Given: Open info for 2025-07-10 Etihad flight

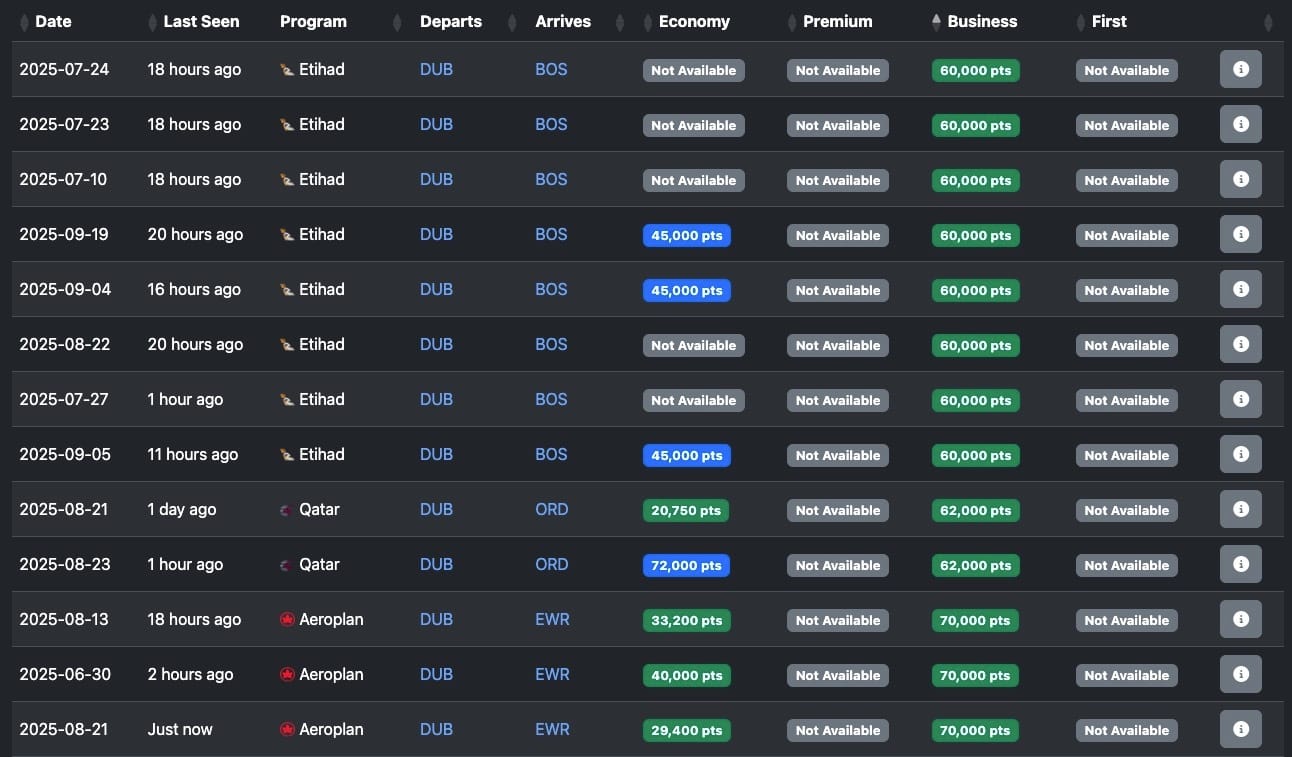Looking at the screenshot, I should [x=1241, y=180].
